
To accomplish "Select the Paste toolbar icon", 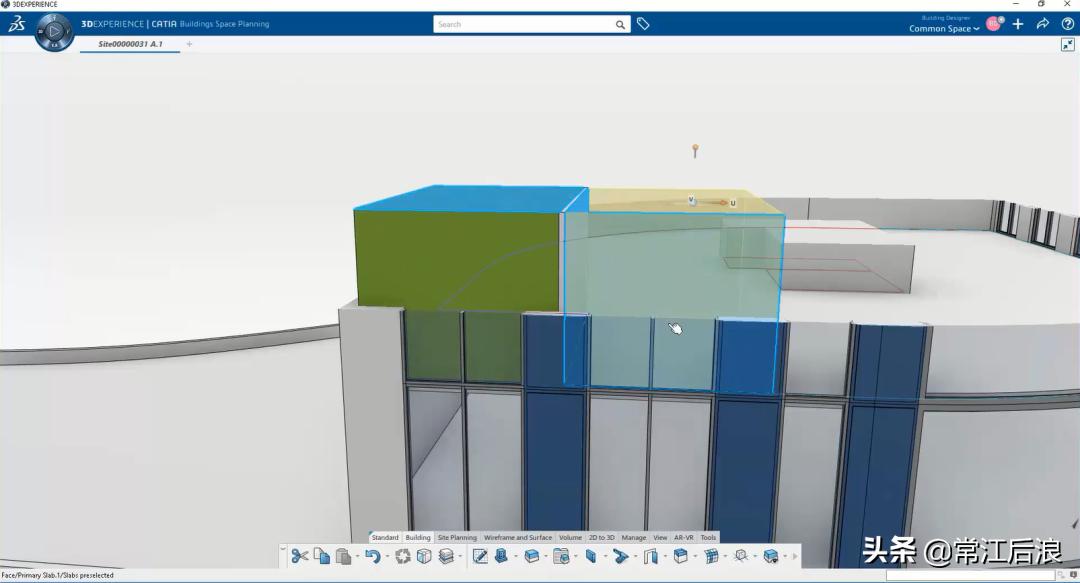I will [342, 557].
